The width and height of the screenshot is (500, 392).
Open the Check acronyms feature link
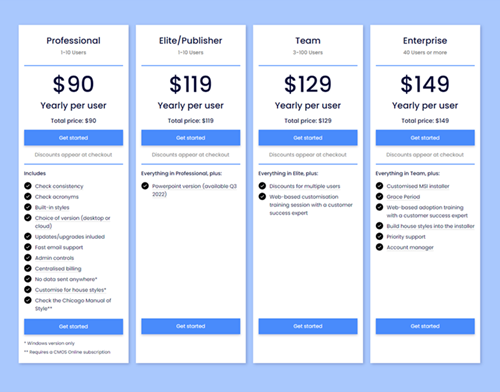point(57,197)
